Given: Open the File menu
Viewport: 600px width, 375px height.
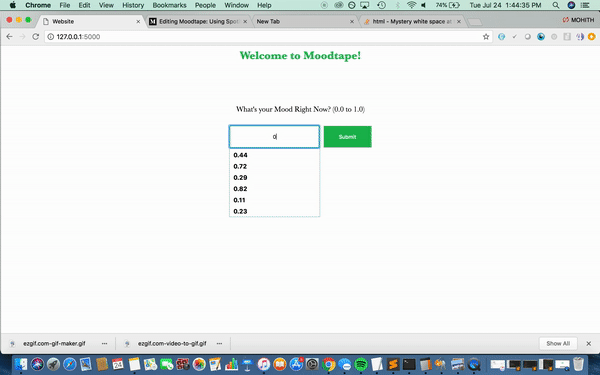Looking at the screenshot, I should [65, 5].
